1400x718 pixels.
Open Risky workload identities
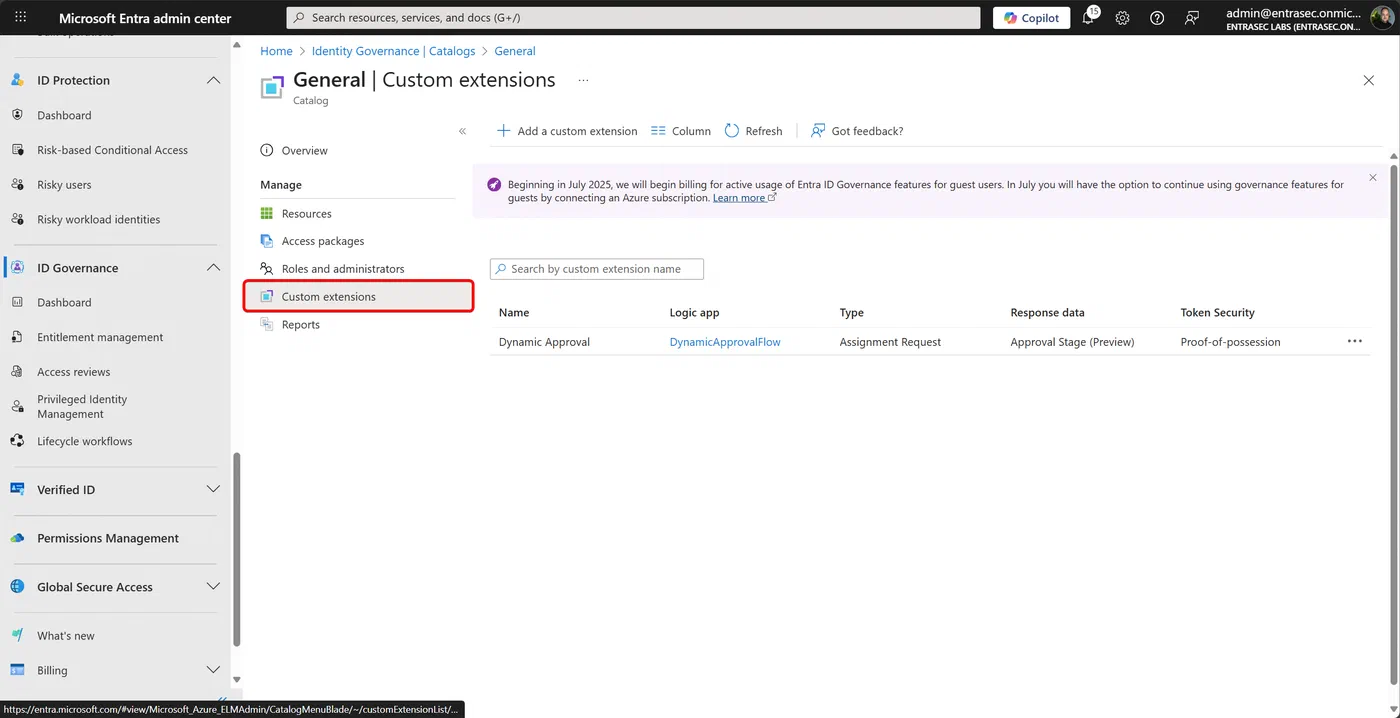tap(98, 219)
